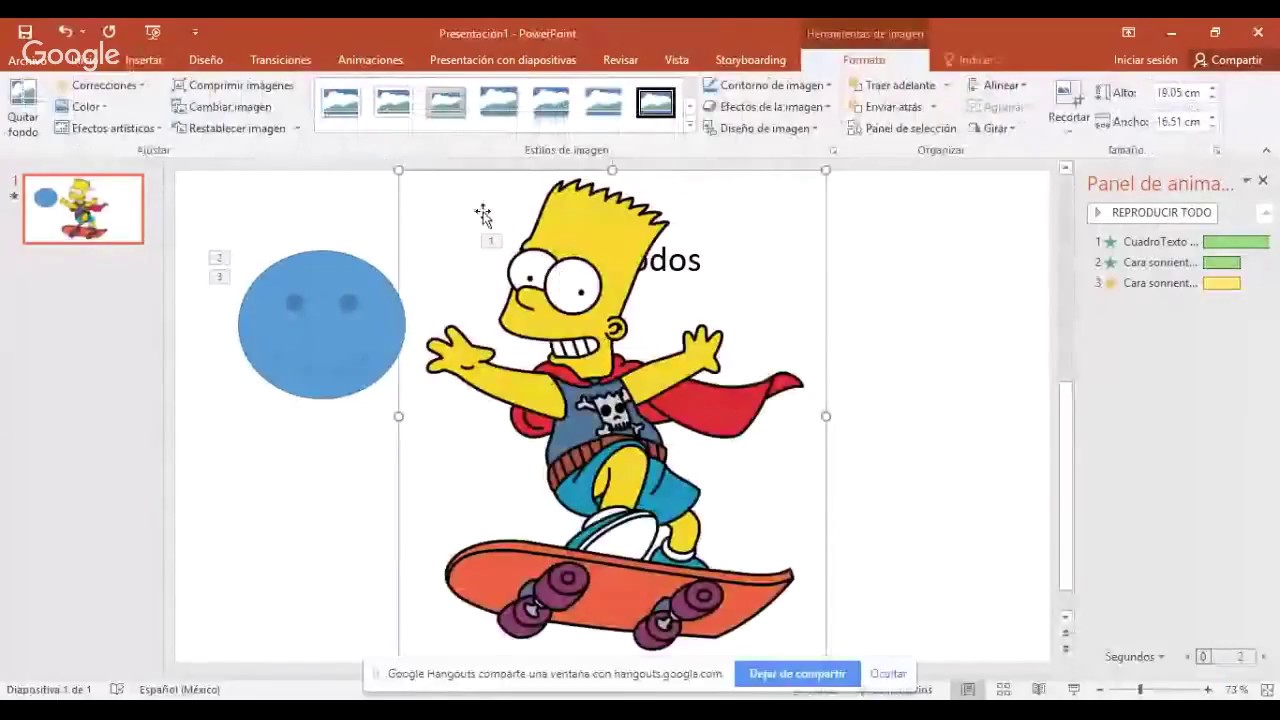Open the Segundos dropdown
This screenshot has height=720, width=1280.
(1135, 657)
